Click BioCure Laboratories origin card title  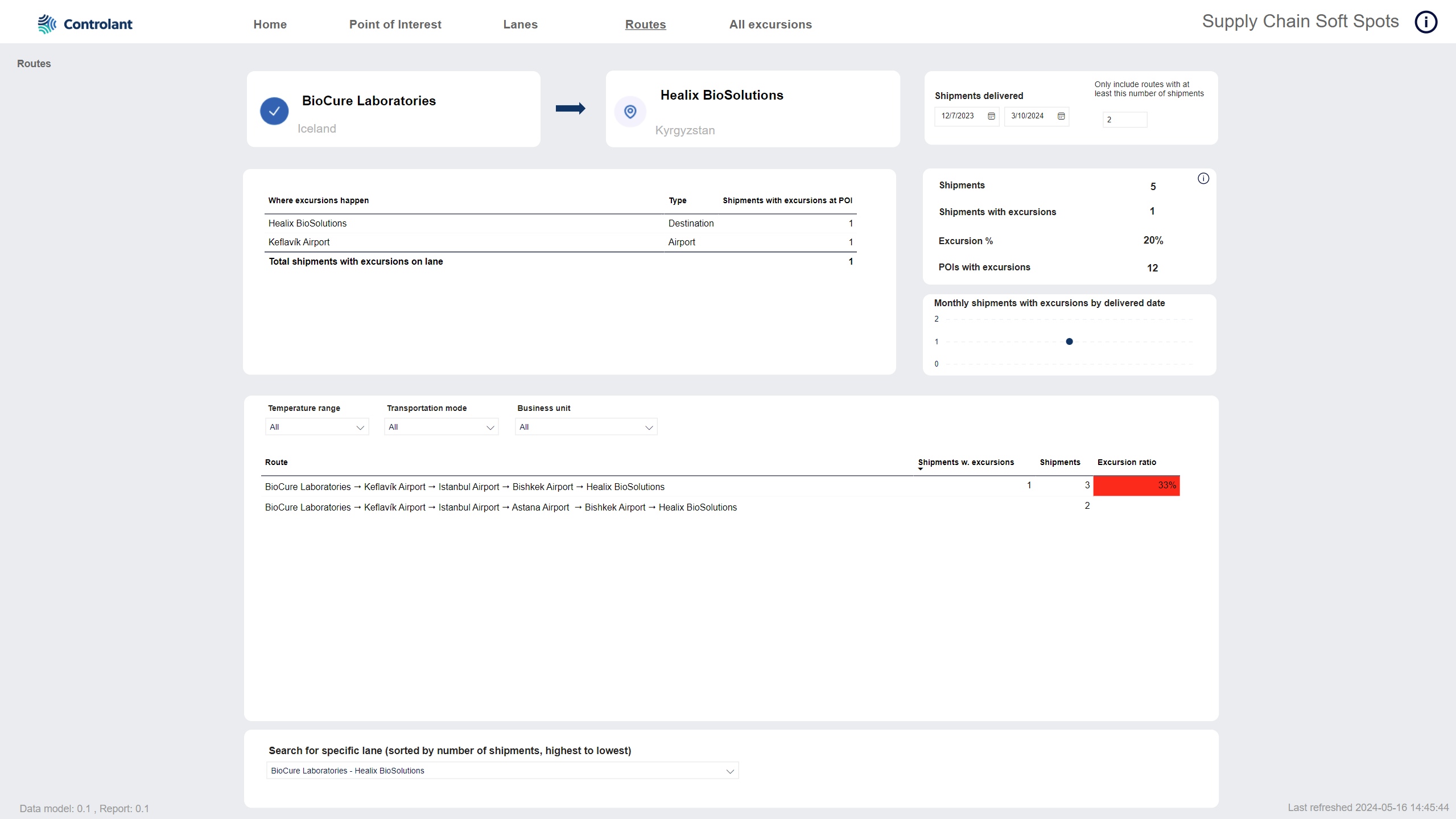click(x=369, y=101)
